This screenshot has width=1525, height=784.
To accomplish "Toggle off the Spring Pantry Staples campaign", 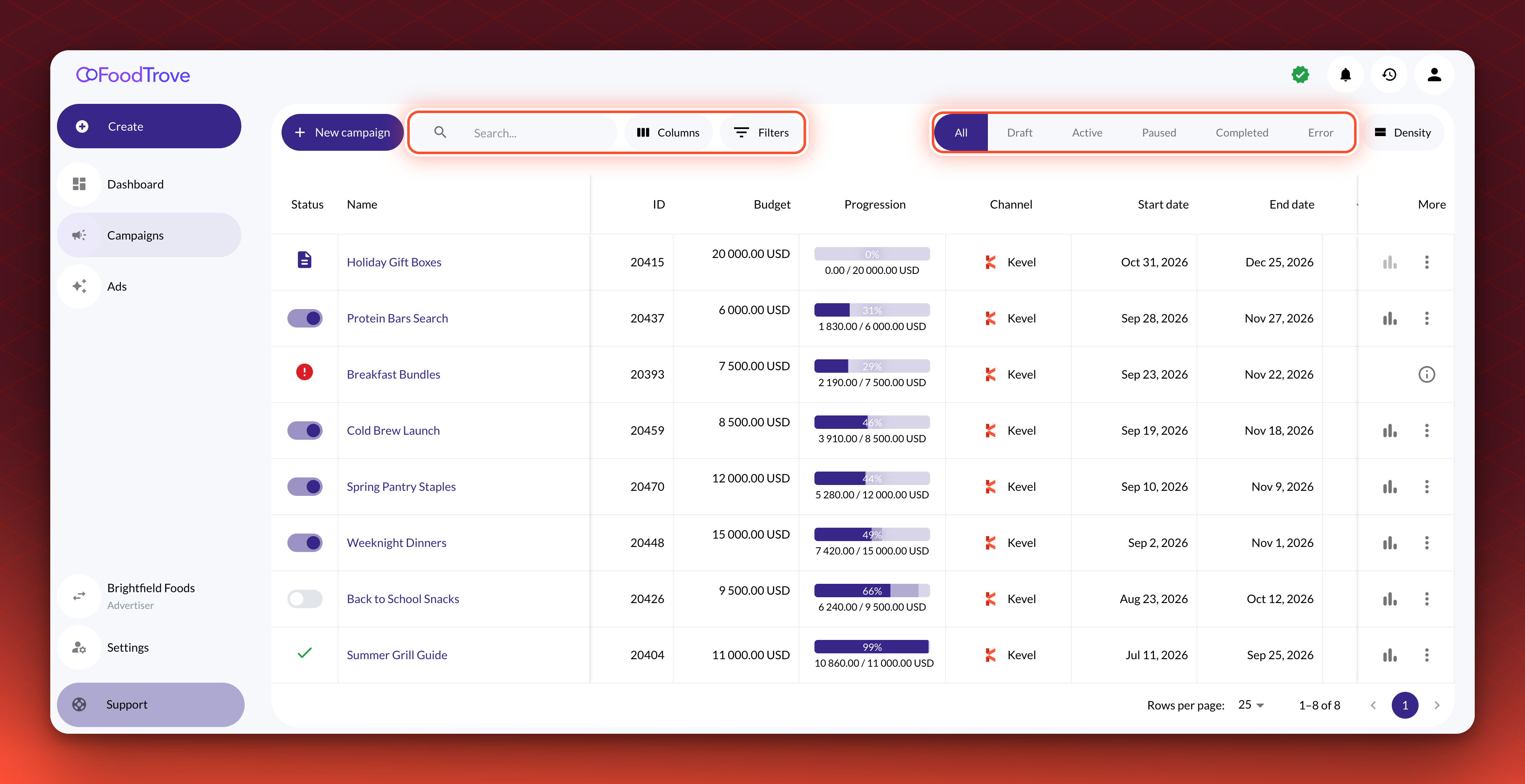I will tap(305, 487).
